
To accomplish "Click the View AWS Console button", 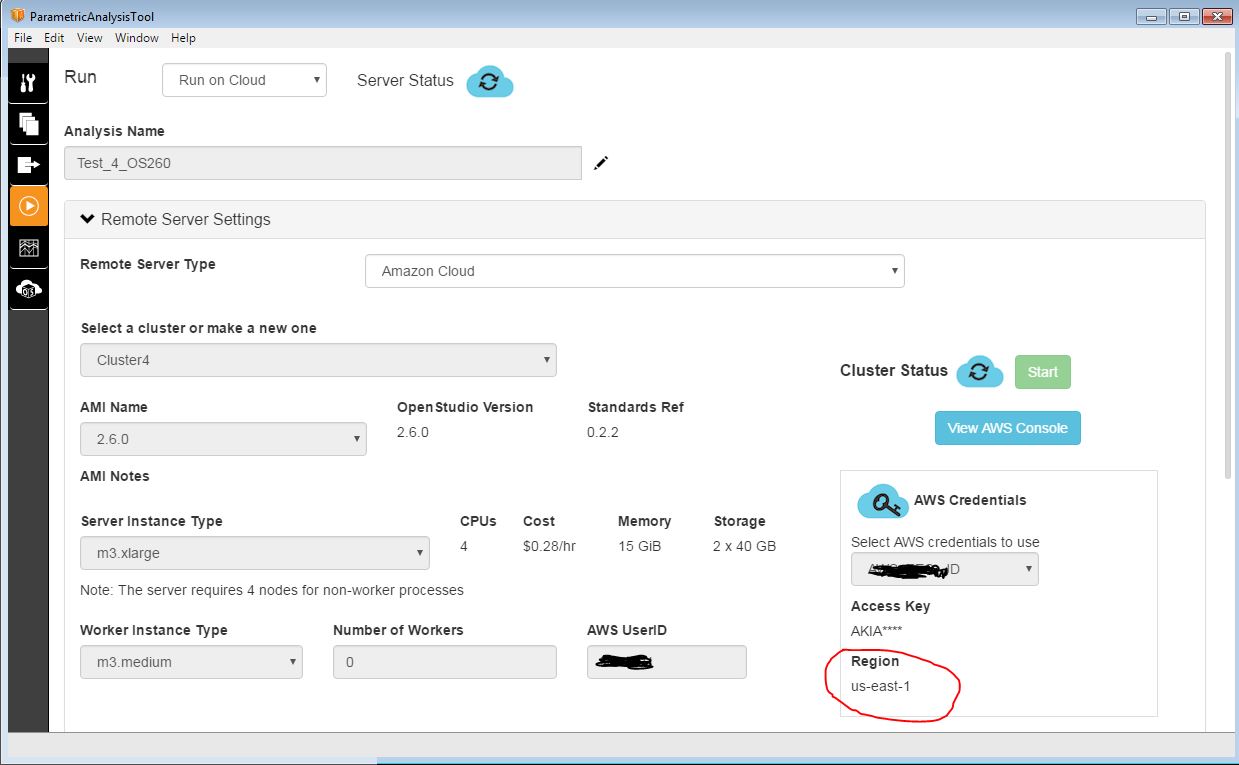I will (1007, 428).
